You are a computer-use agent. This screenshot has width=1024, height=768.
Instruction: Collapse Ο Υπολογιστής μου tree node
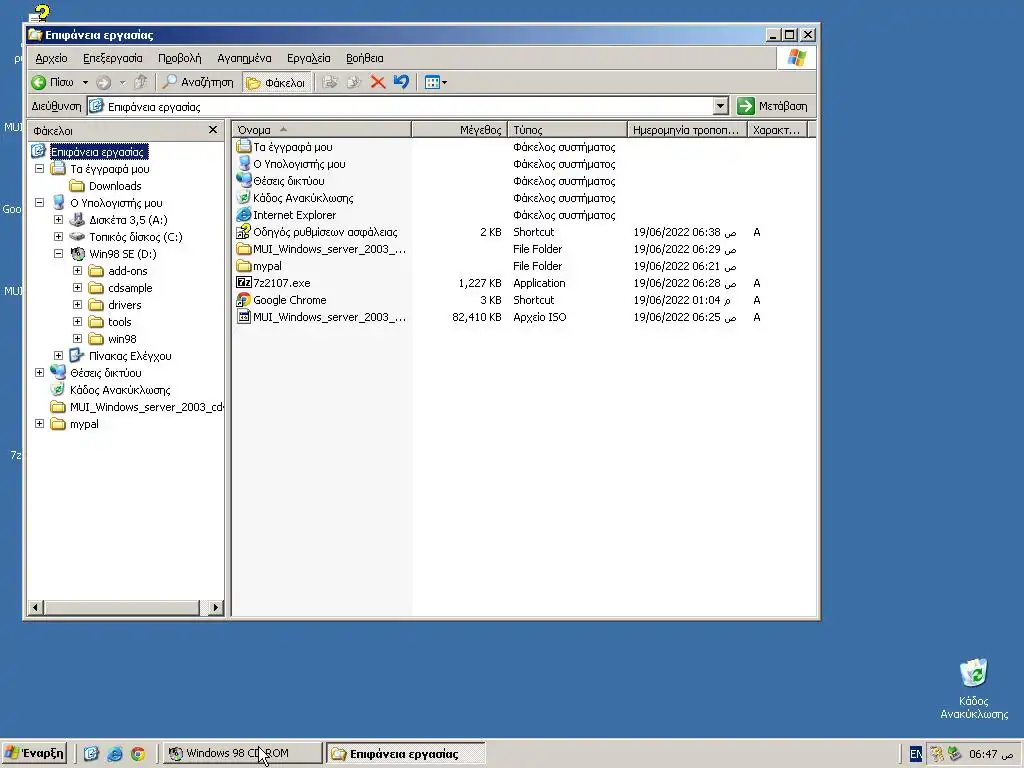(39, 202)
